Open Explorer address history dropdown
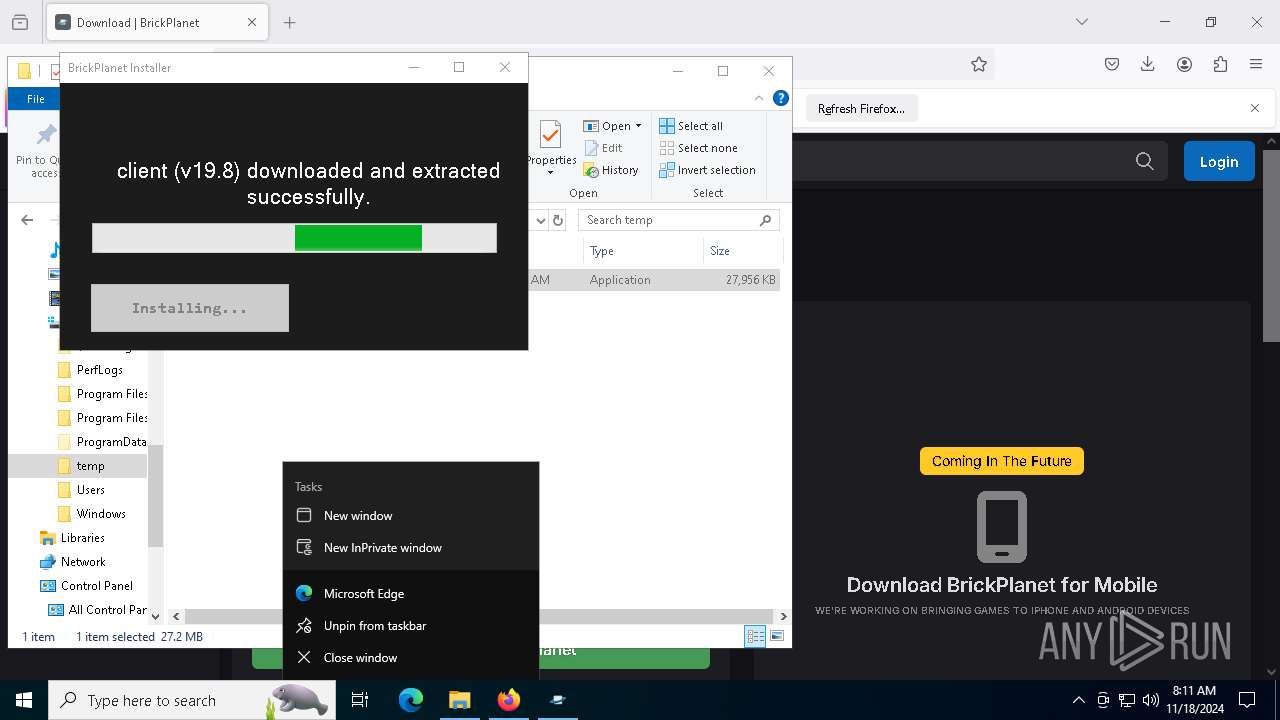This screenshot has width=1280, height=720. tap(541, 220)
